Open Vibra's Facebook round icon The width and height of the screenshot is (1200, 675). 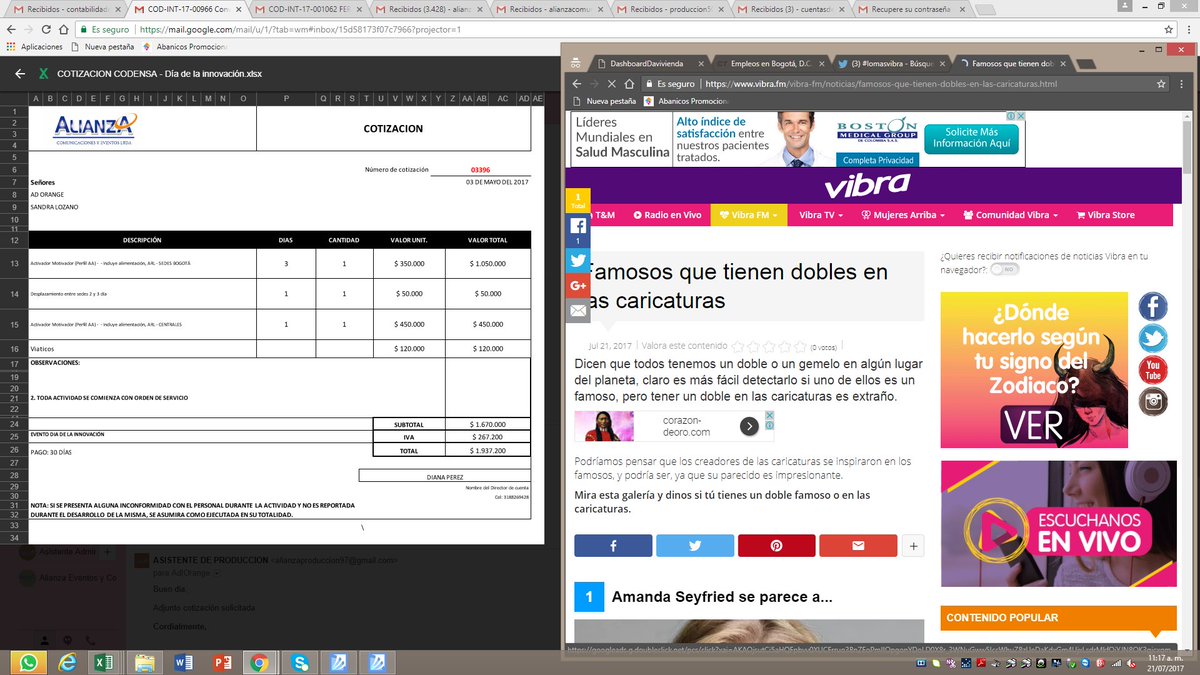point(1153,306)
